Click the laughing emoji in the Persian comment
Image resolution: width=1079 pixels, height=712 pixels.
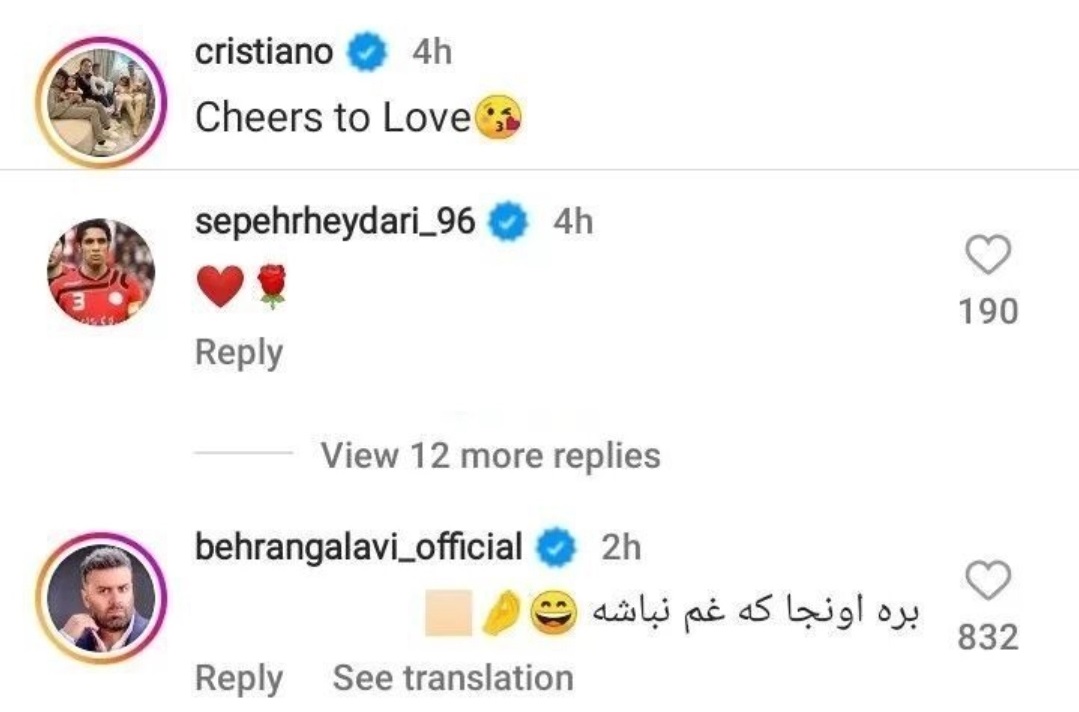(x=549, y=612)
